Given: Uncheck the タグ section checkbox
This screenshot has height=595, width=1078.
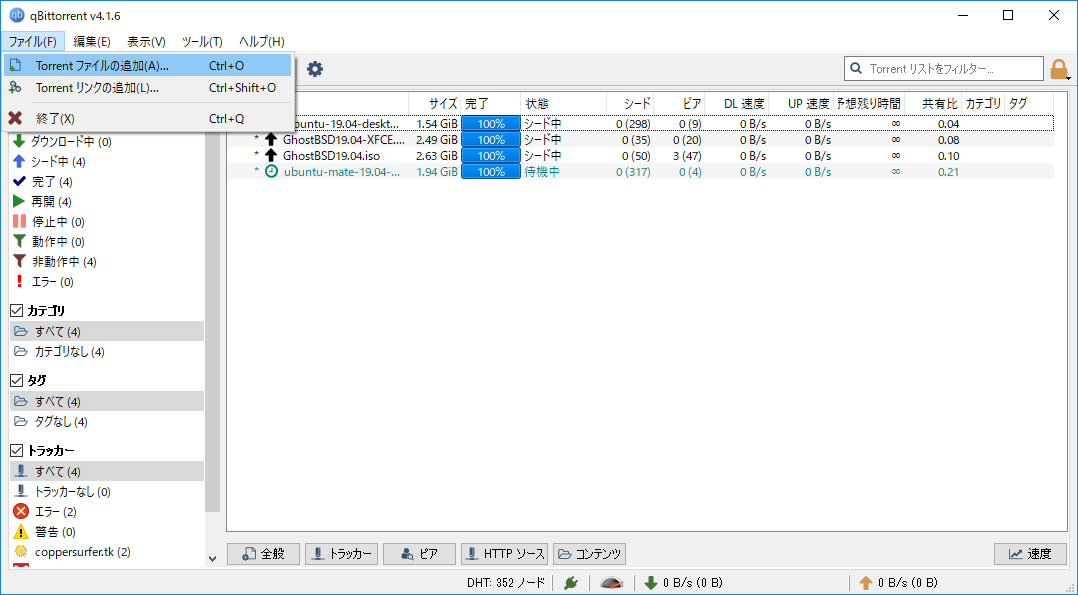Looking at the screenshot, I should pos(17,380).
